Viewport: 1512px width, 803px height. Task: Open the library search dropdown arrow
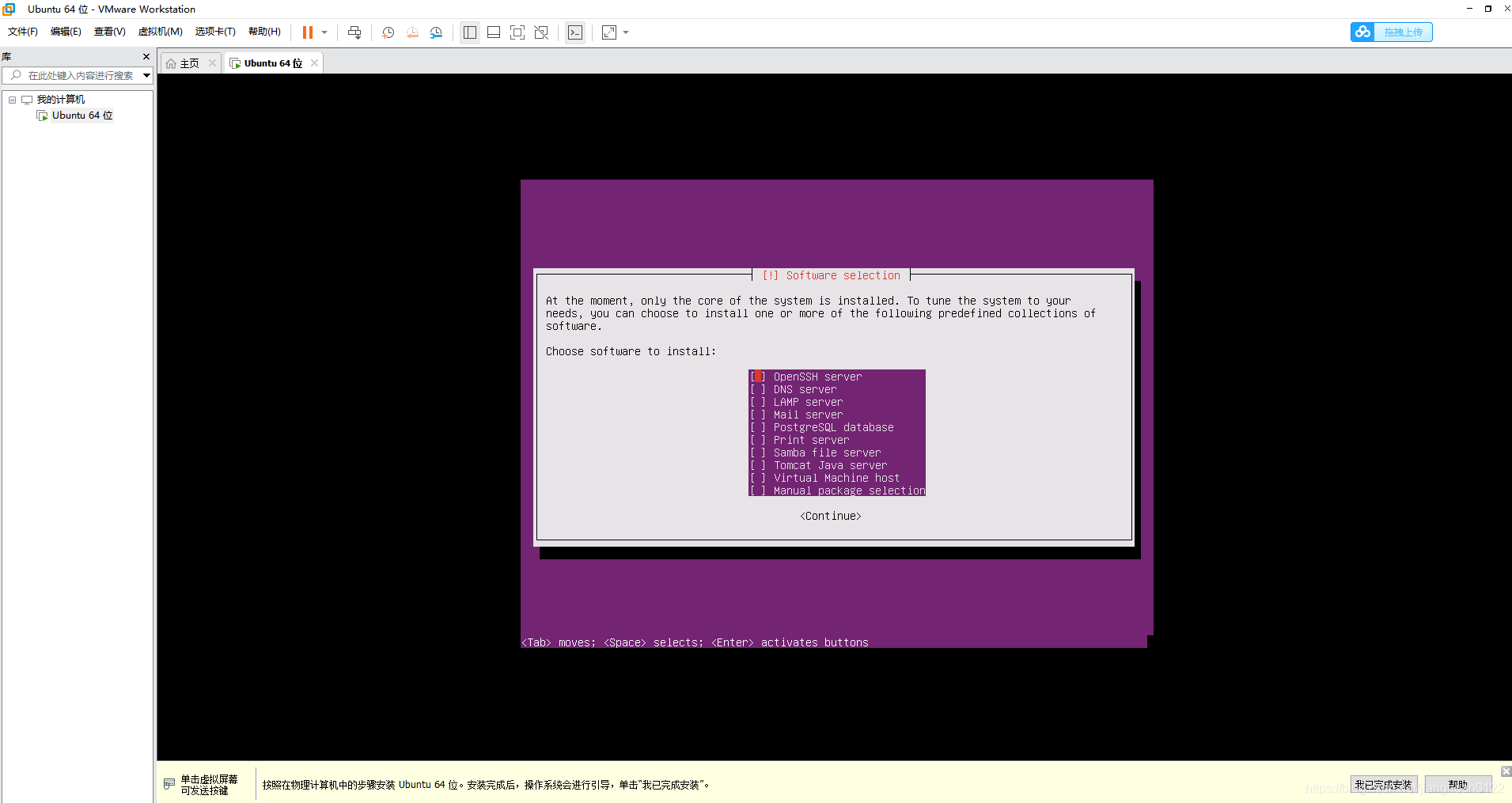(146, 75)
